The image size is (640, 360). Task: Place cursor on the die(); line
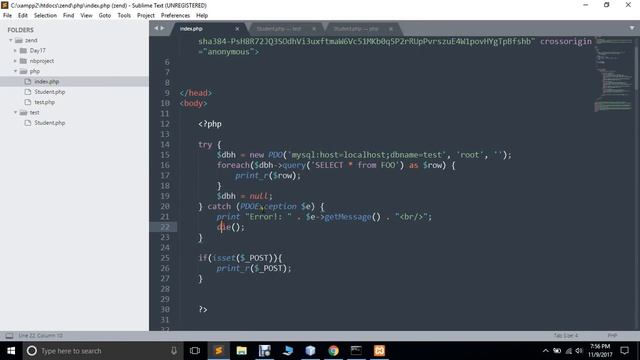pos(231,227)
